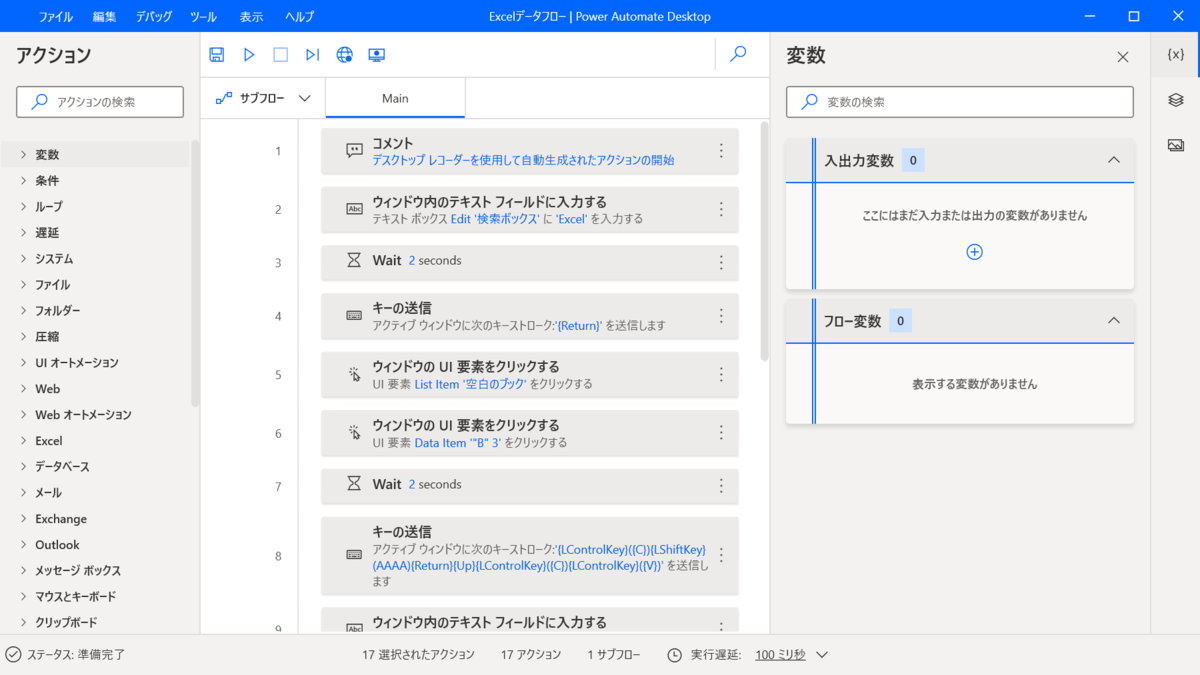Click the Edit '検索ボックス' link
The image size is (1200, 675).
[x=495, y=219]
